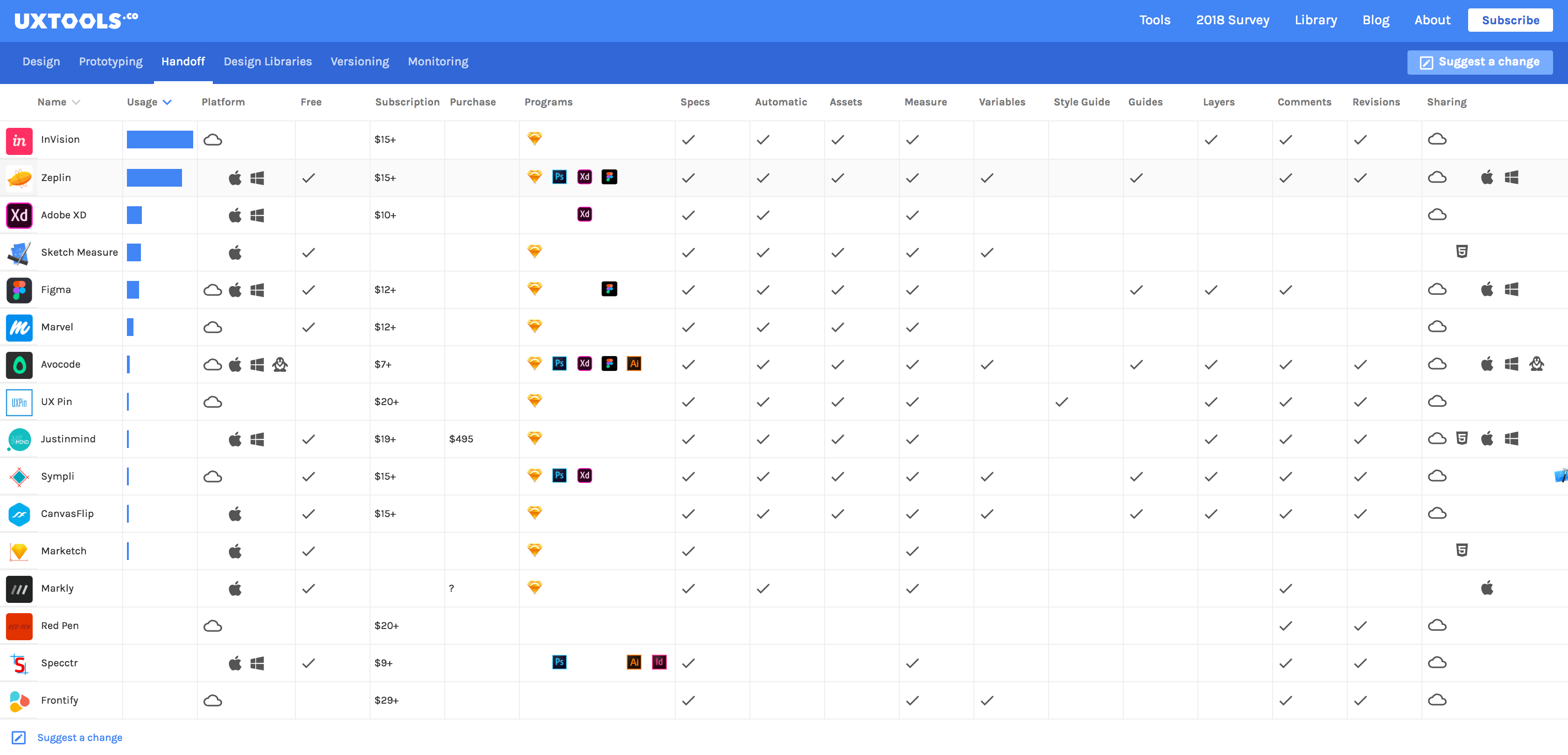Viewport: 1568px width, 755px height.
Task: Click the Revisions column header
Action: pyautogui.click(x=1376, y=102)
